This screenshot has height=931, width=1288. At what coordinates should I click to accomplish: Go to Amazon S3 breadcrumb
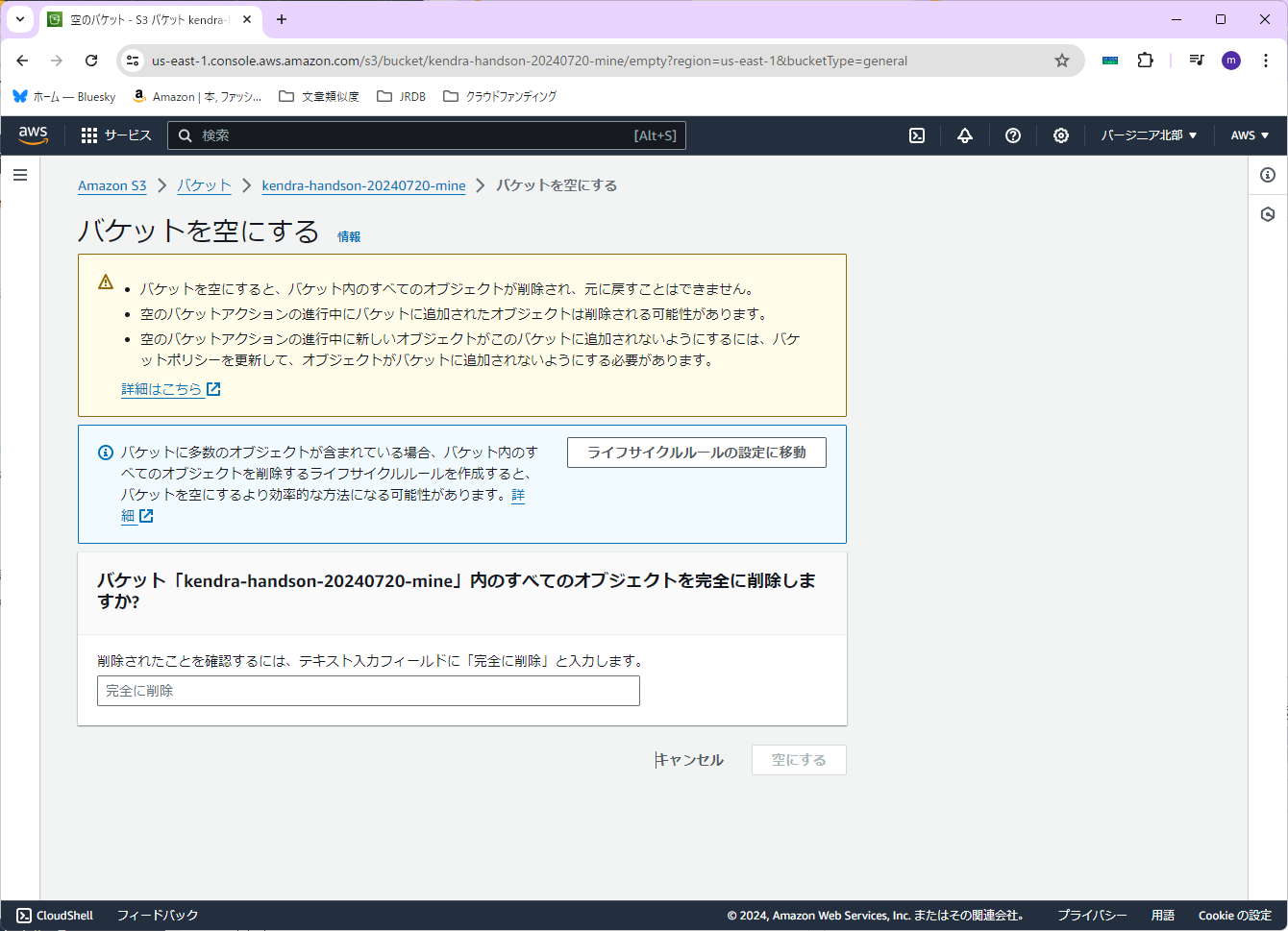tap(112, 185)
